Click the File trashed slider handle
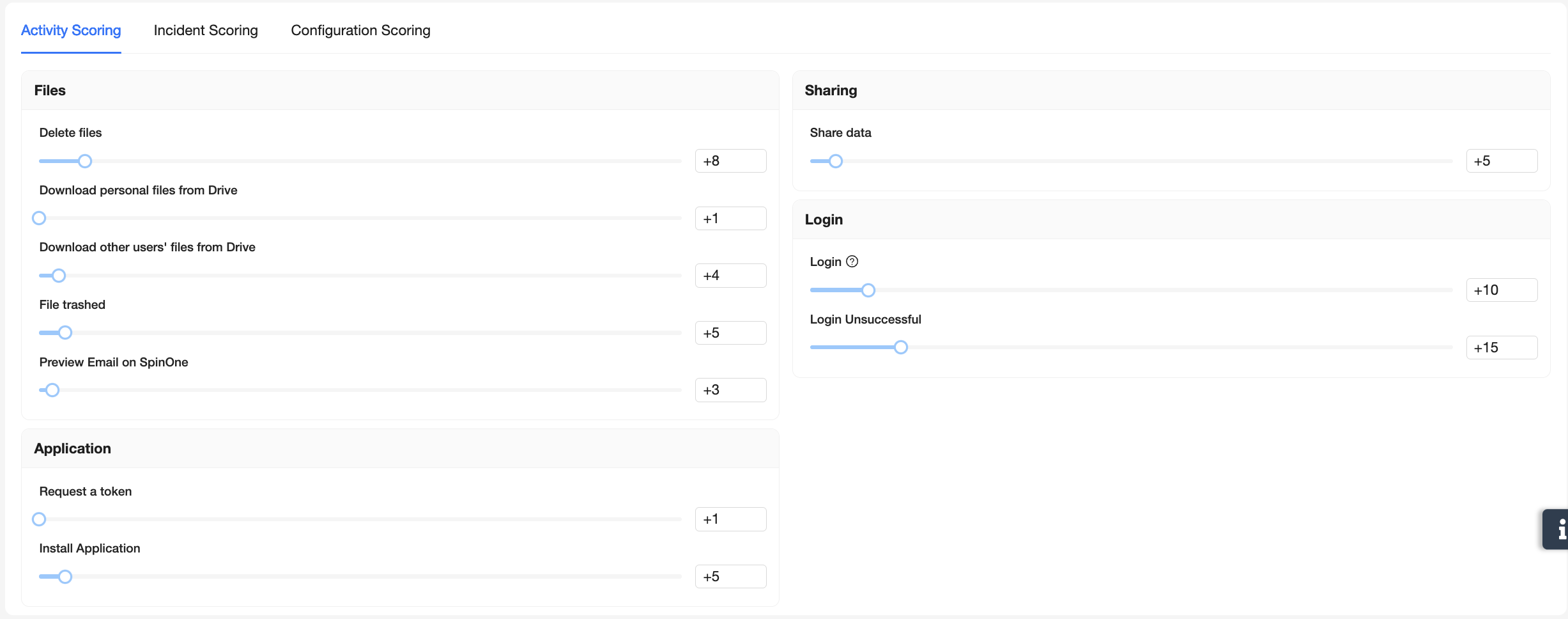Image resolution: width=1568 pixels, height=619 pixels. (x=65, y=333)
